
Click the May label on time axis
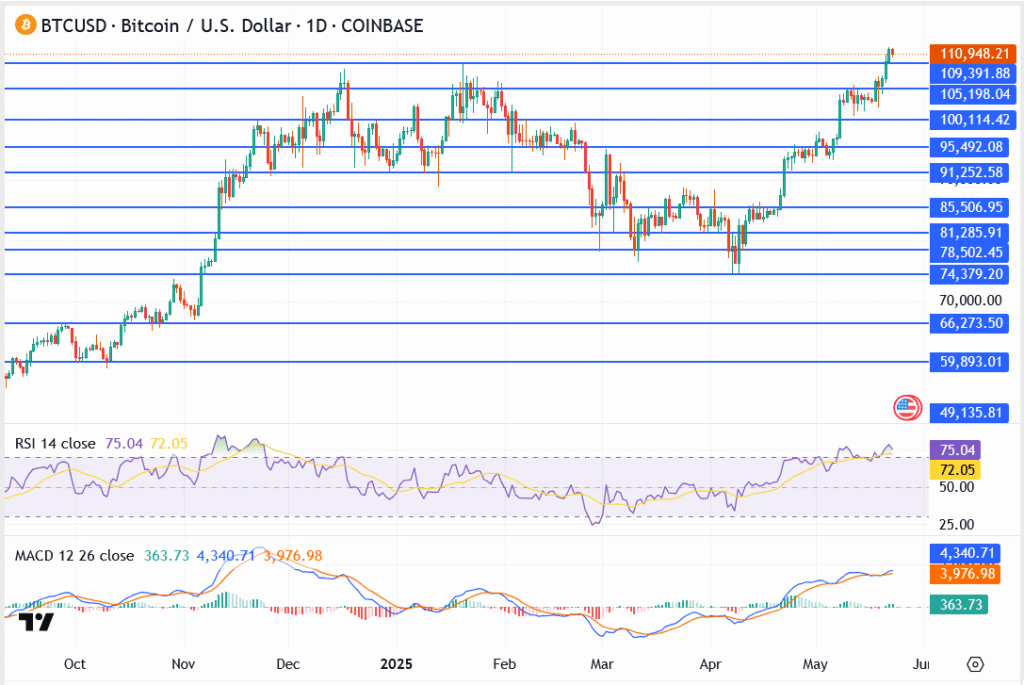[x=816, y=664]
